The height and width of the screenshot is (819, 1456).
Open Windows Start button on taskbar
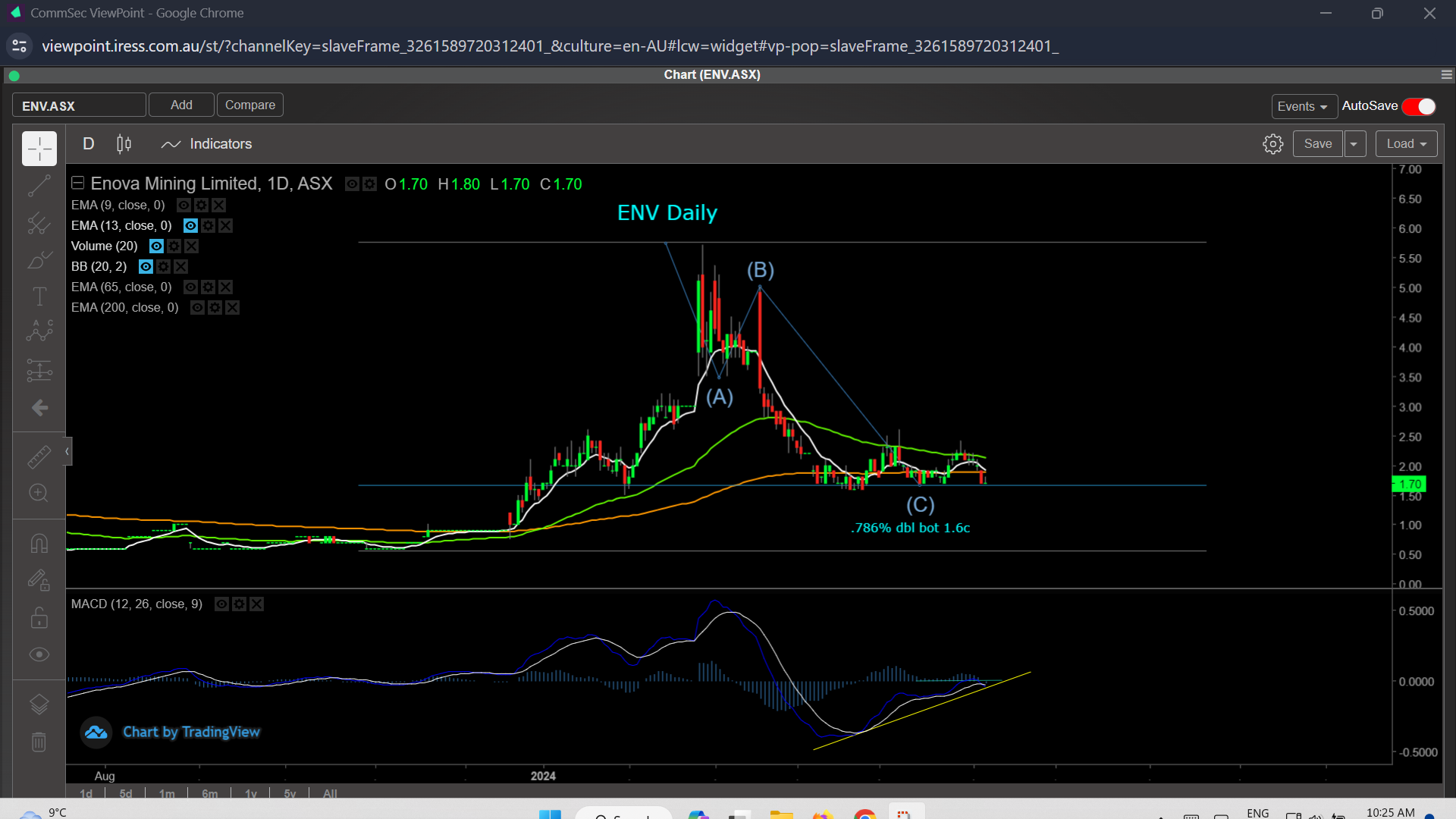pyautogui.click(x=550, y=814)
